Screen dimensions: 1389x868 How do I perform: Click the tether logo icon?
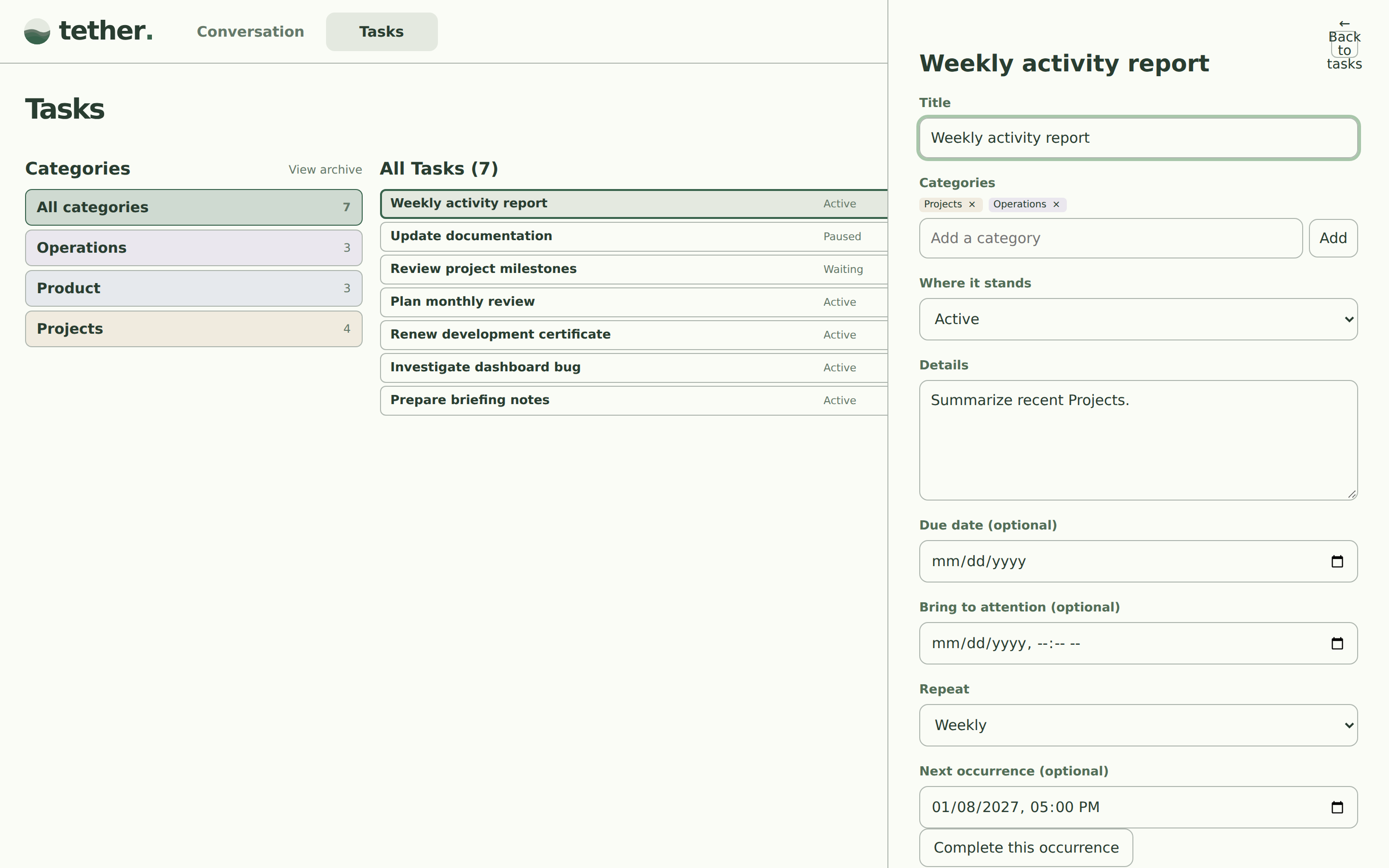[37, 31]
